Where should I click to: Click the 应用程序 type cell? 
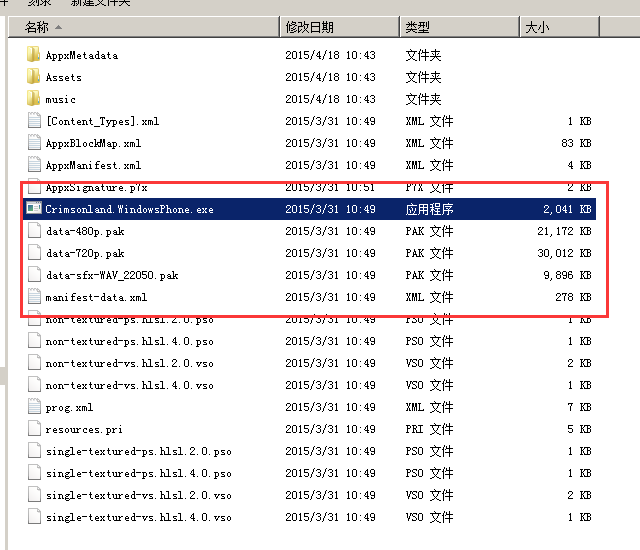coord(429,209)
